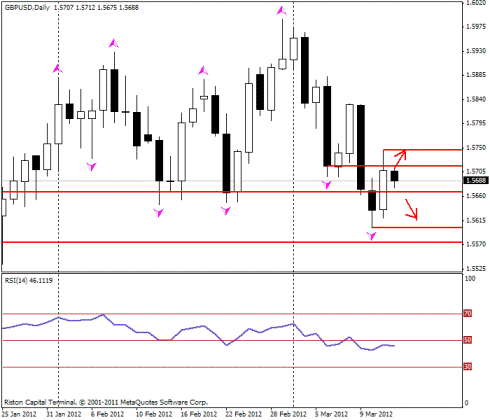The image size is (490, 420).
Task: Select the magenta up fractal above the chart's highest peak
Action: [x=282, y=11]
